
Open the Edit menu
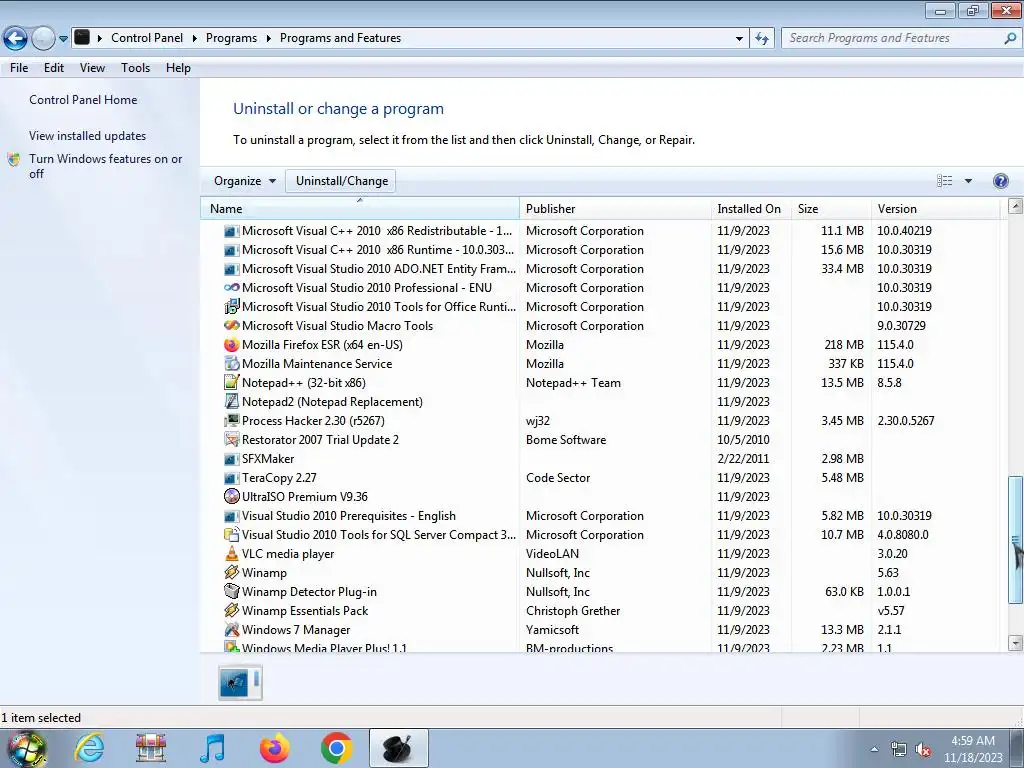[x=54, y=68]
